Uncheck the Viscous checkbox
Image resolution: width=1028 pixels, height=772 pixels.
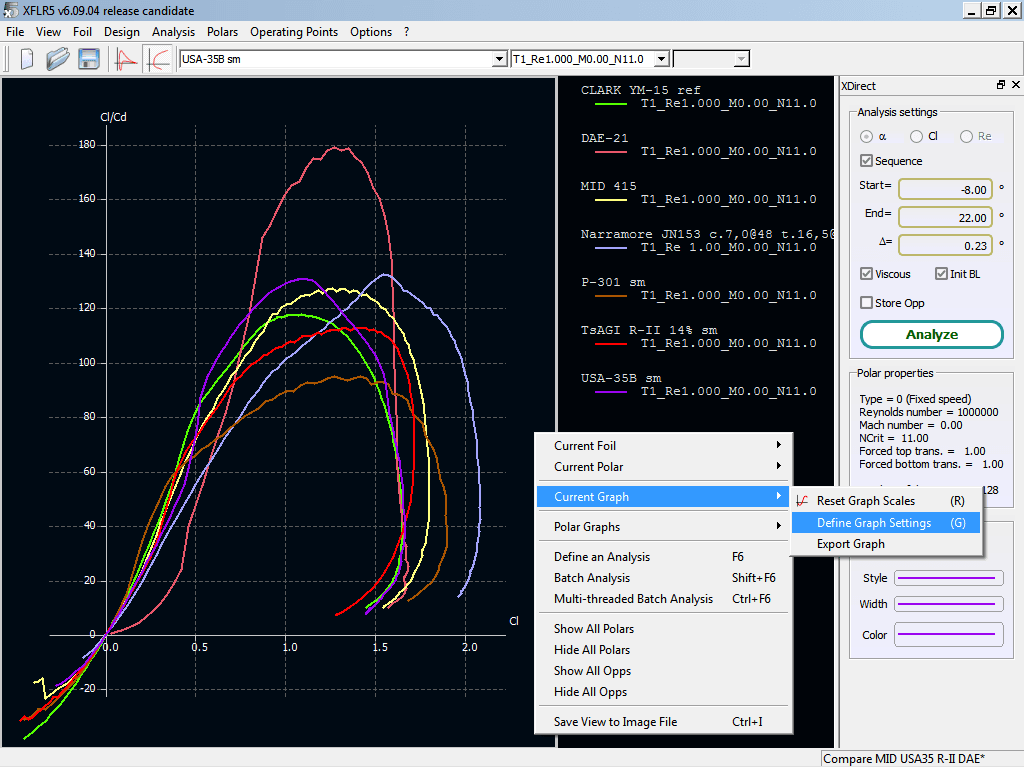click(867, 274)
